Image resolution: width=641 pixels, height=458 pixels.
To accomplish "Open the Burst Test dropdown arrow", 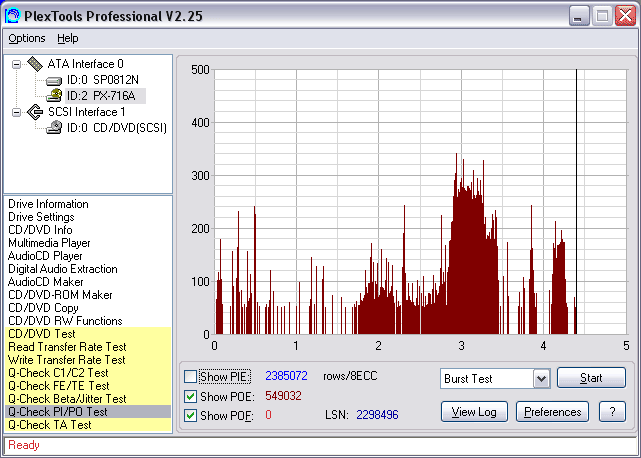I will pos(541,379).
